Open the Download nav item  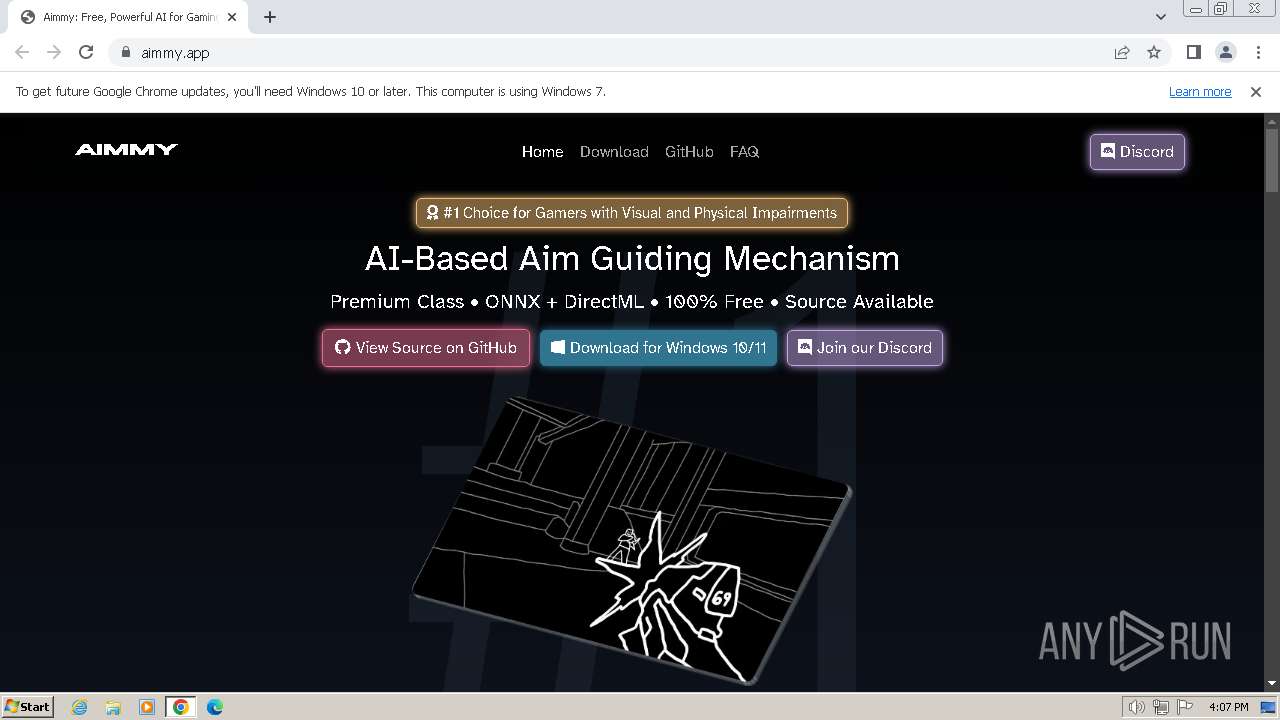(x=614, y=152)
